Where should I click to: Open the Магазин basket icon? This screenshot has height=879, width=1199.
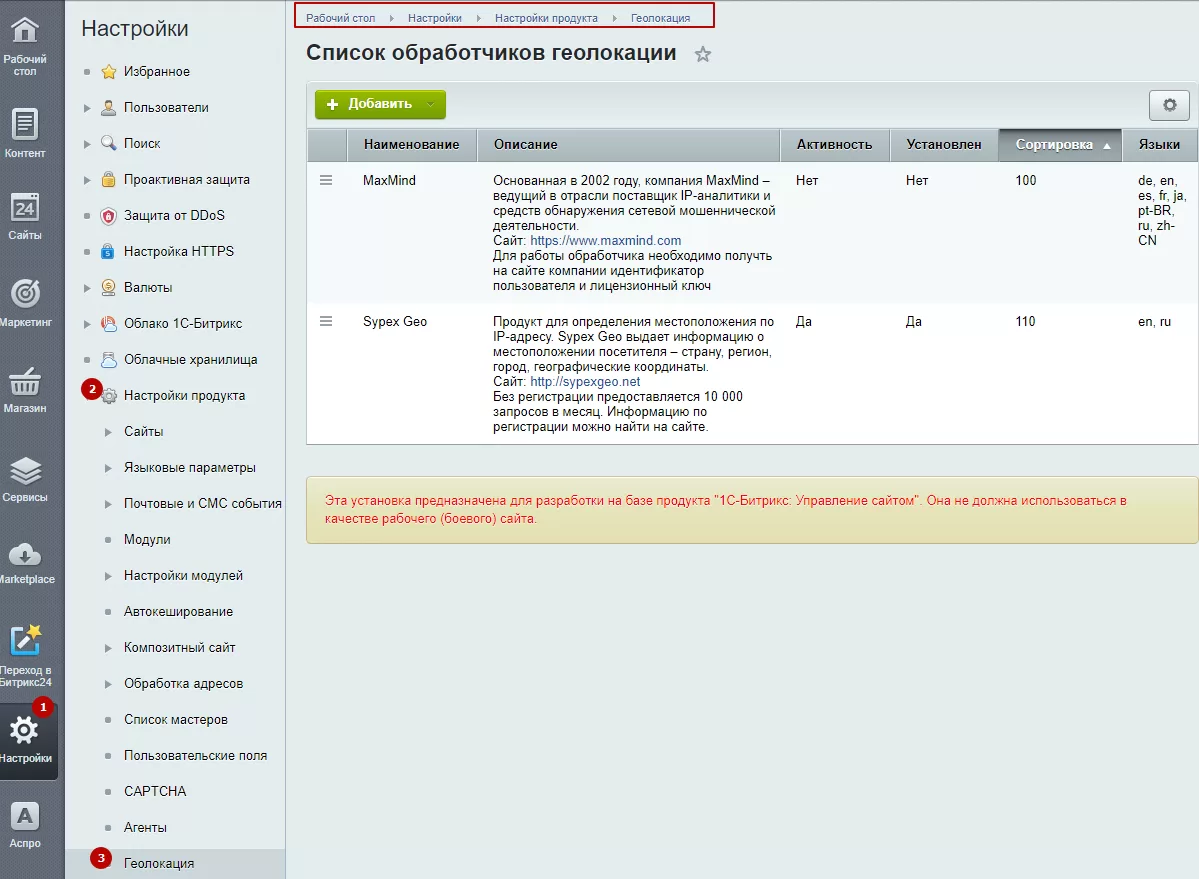[24, 381]
